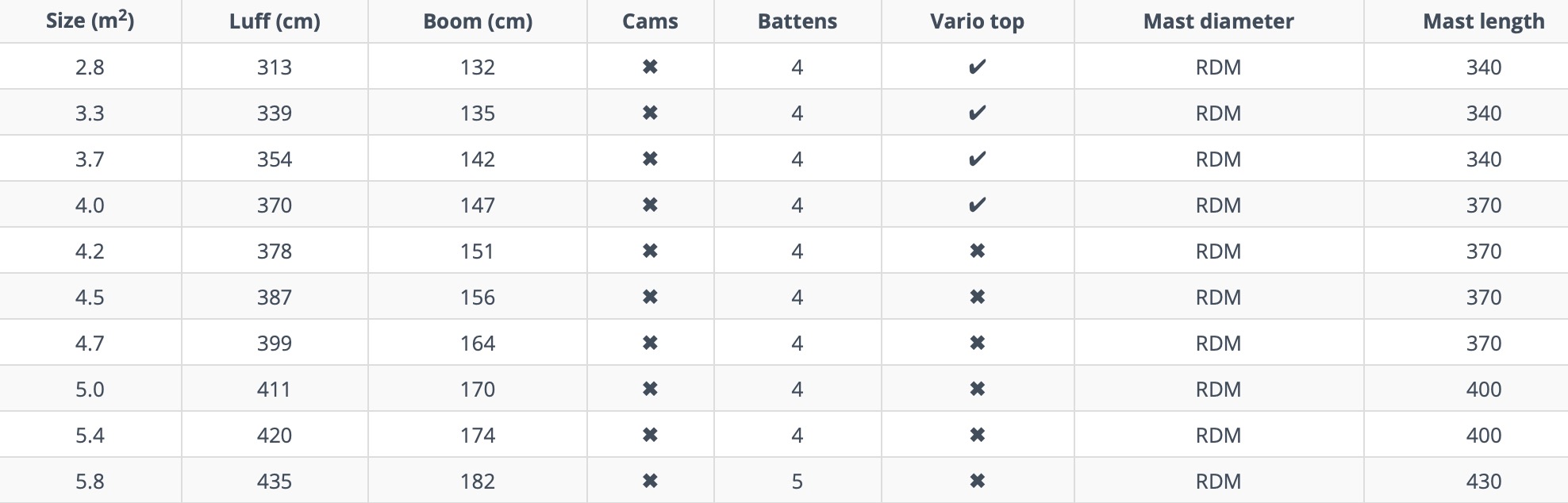
Task: Click the Vario top cross in the 4.2 row
Action: pos(977,251)
